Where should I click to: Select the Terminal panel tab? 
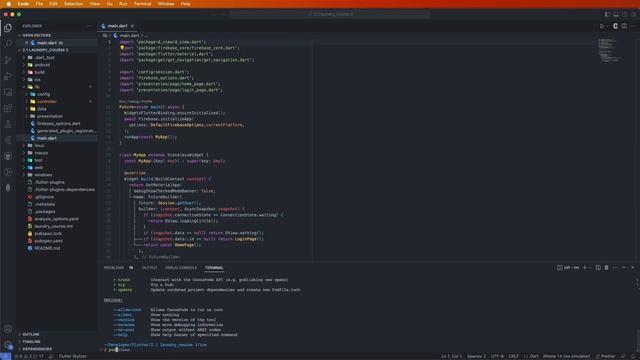click(214, 268)
